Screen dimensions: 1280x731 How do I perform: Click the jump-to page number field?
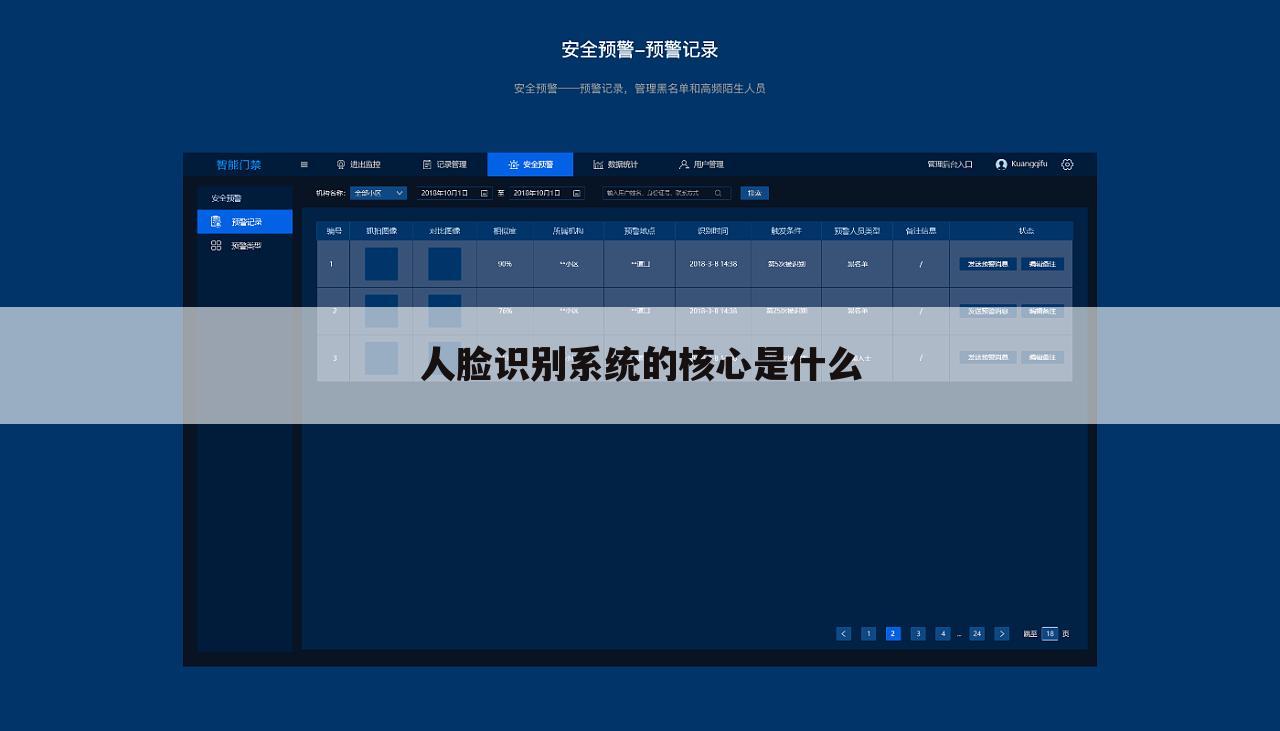pos(1049,633)
